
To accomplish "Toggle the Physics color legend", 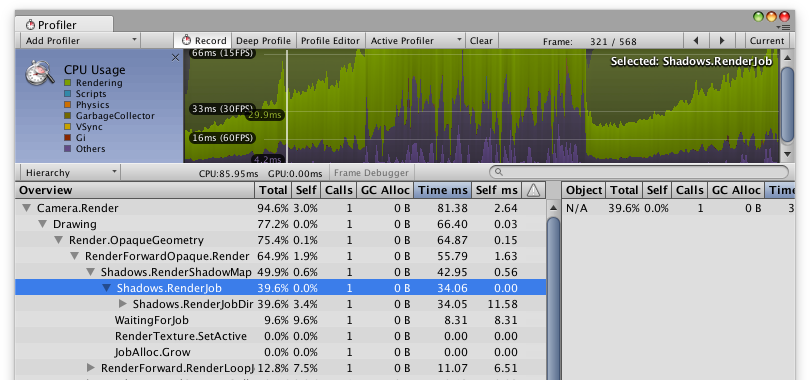I will (x=68, y=105).
